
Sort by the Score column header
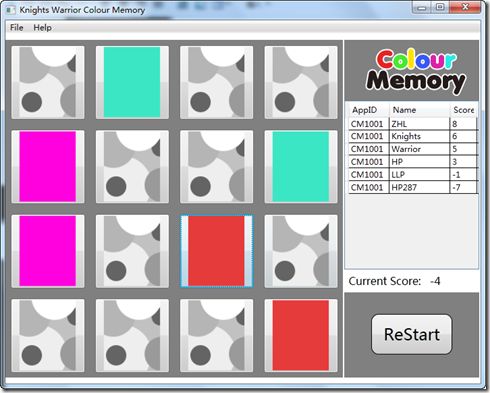coord(464,110)
